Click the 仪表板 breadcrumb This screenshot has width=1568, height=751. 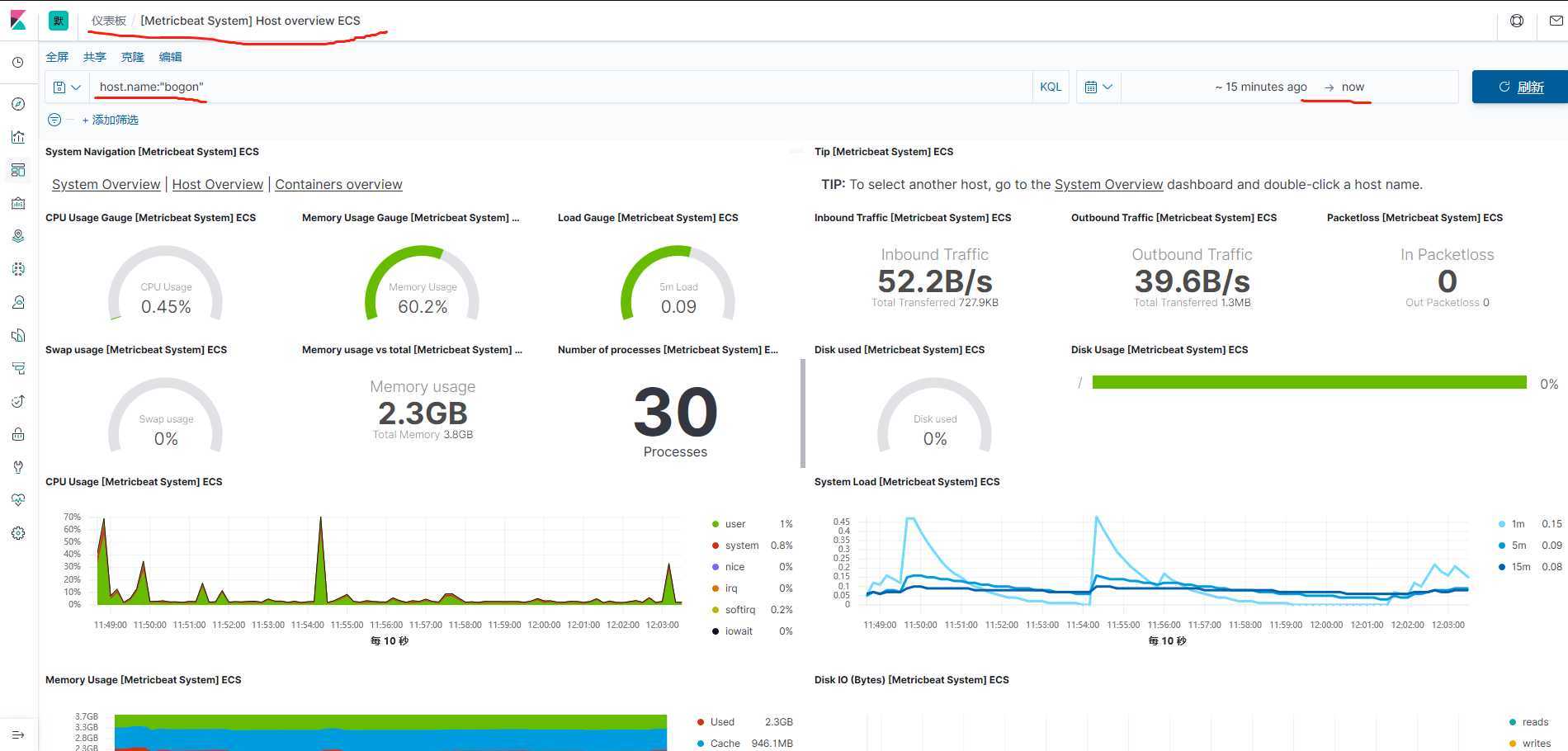(109, 21)
